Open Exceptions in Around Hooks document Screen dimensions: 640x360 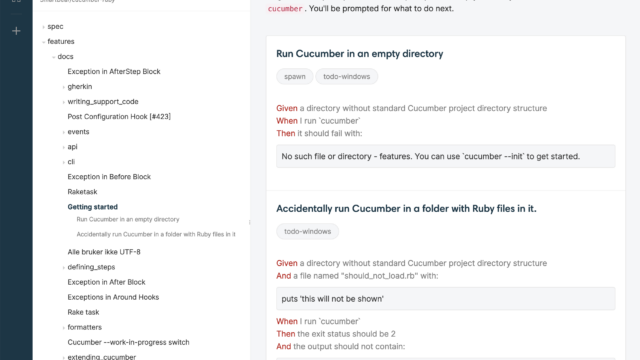pyautogui.click(x=113, y=297)
